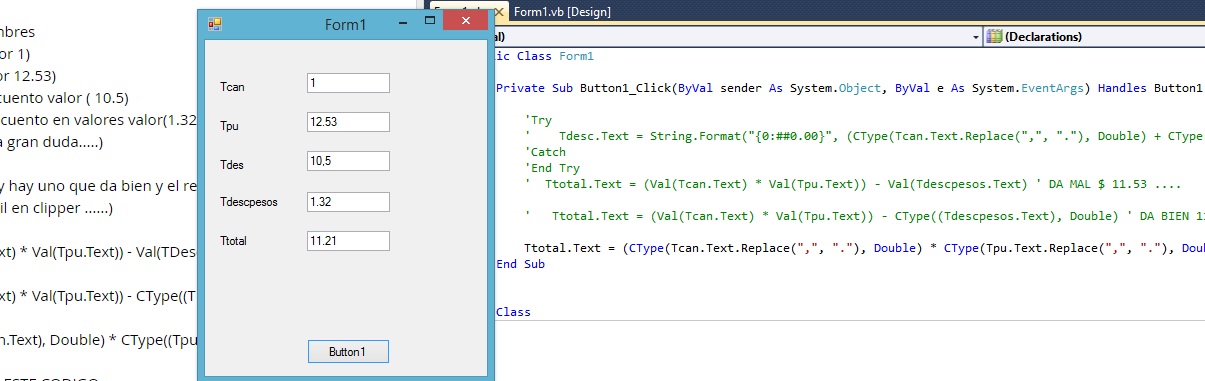Close Form1 with the red X

point(465,21)
